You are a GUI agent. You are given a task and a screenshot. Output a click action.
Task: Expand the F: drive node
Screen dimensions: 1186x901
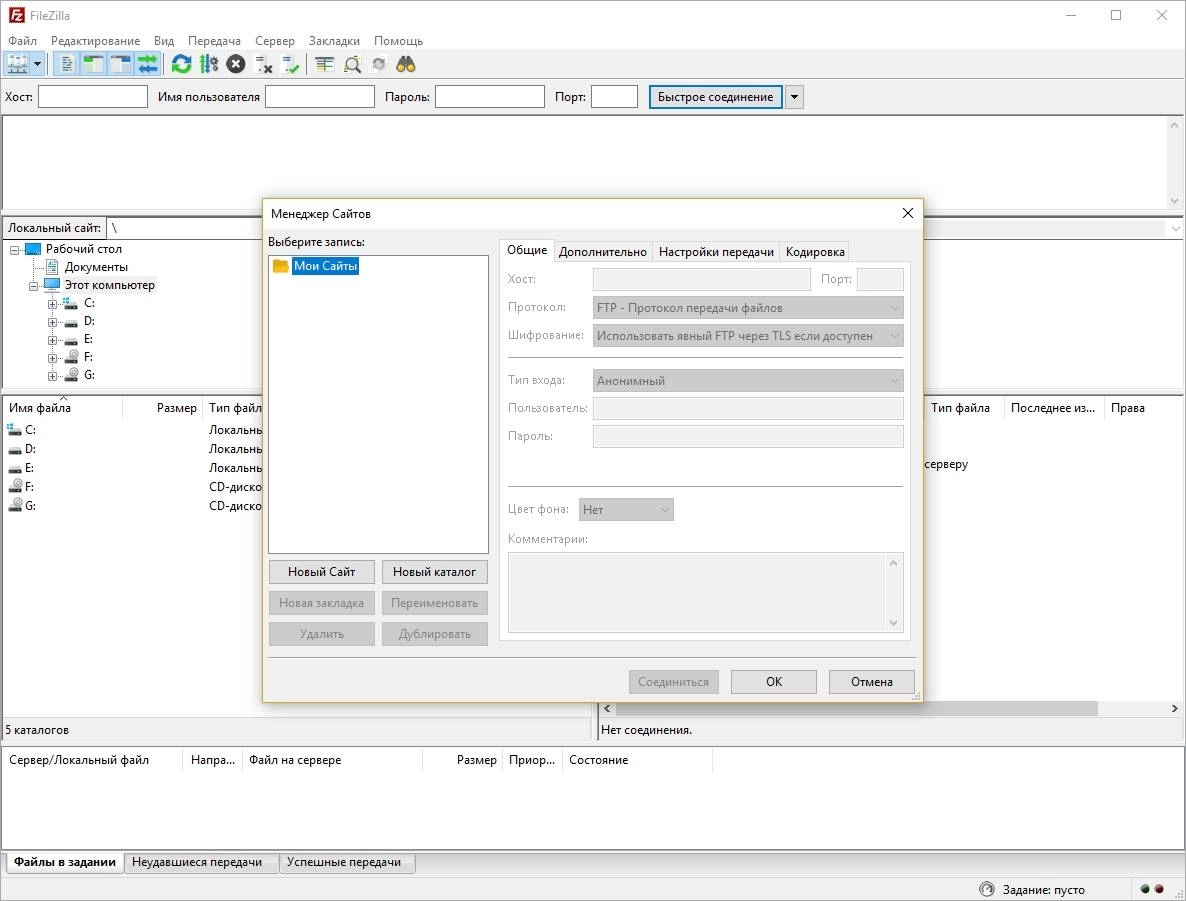point(52,358)
